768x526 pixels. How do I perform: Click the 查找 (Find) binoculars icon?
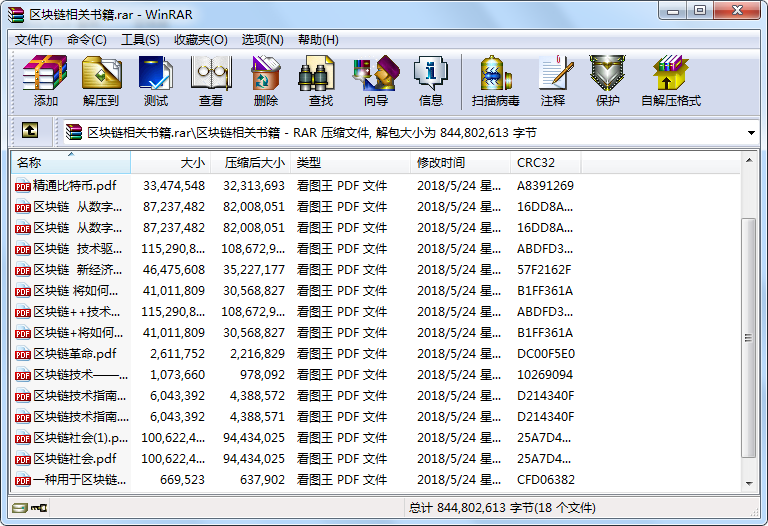coord(316,73)
